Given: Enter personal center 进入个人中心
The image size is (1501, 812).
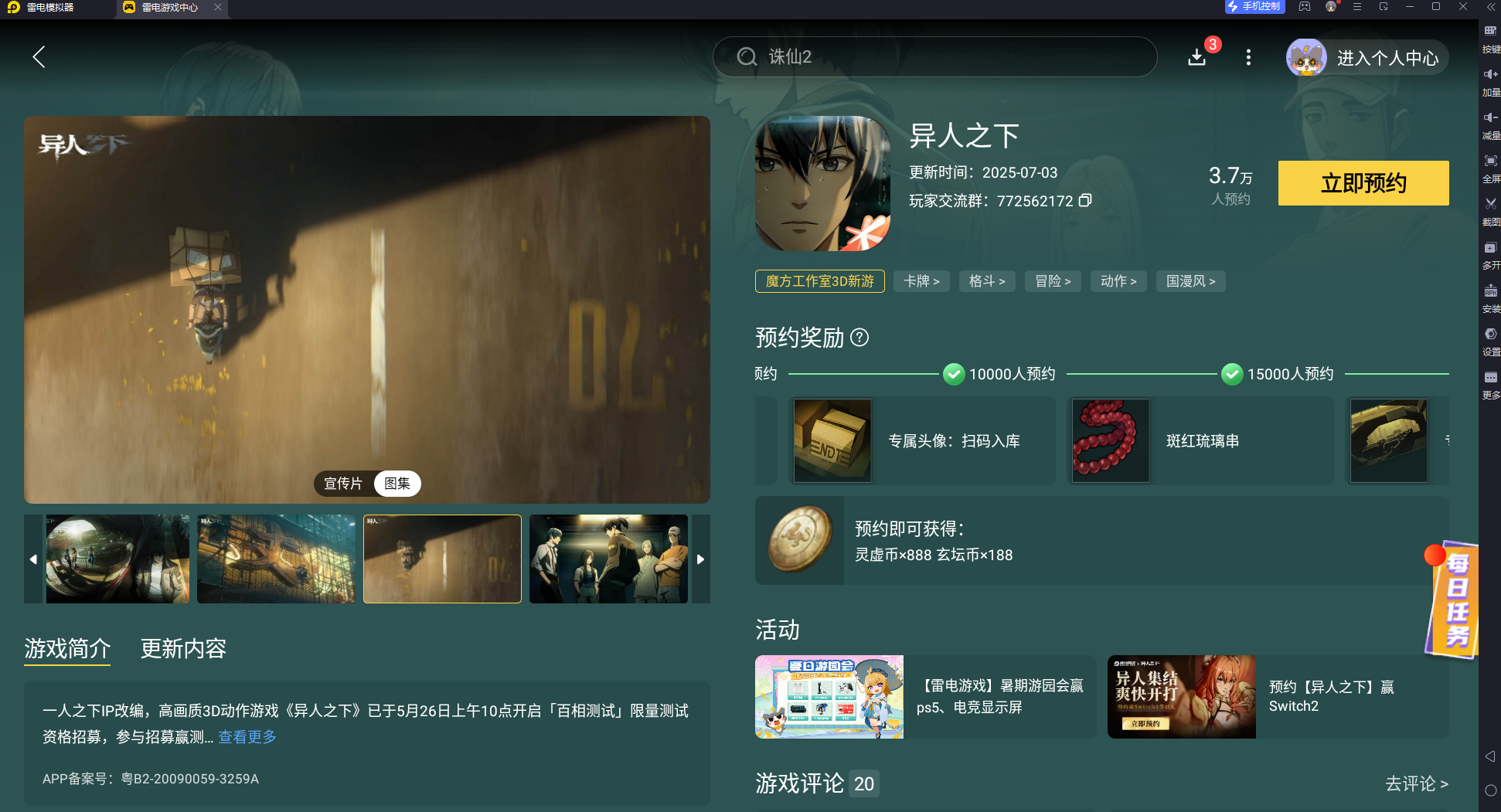Looking at the screenshot, I should (1387, 58).
